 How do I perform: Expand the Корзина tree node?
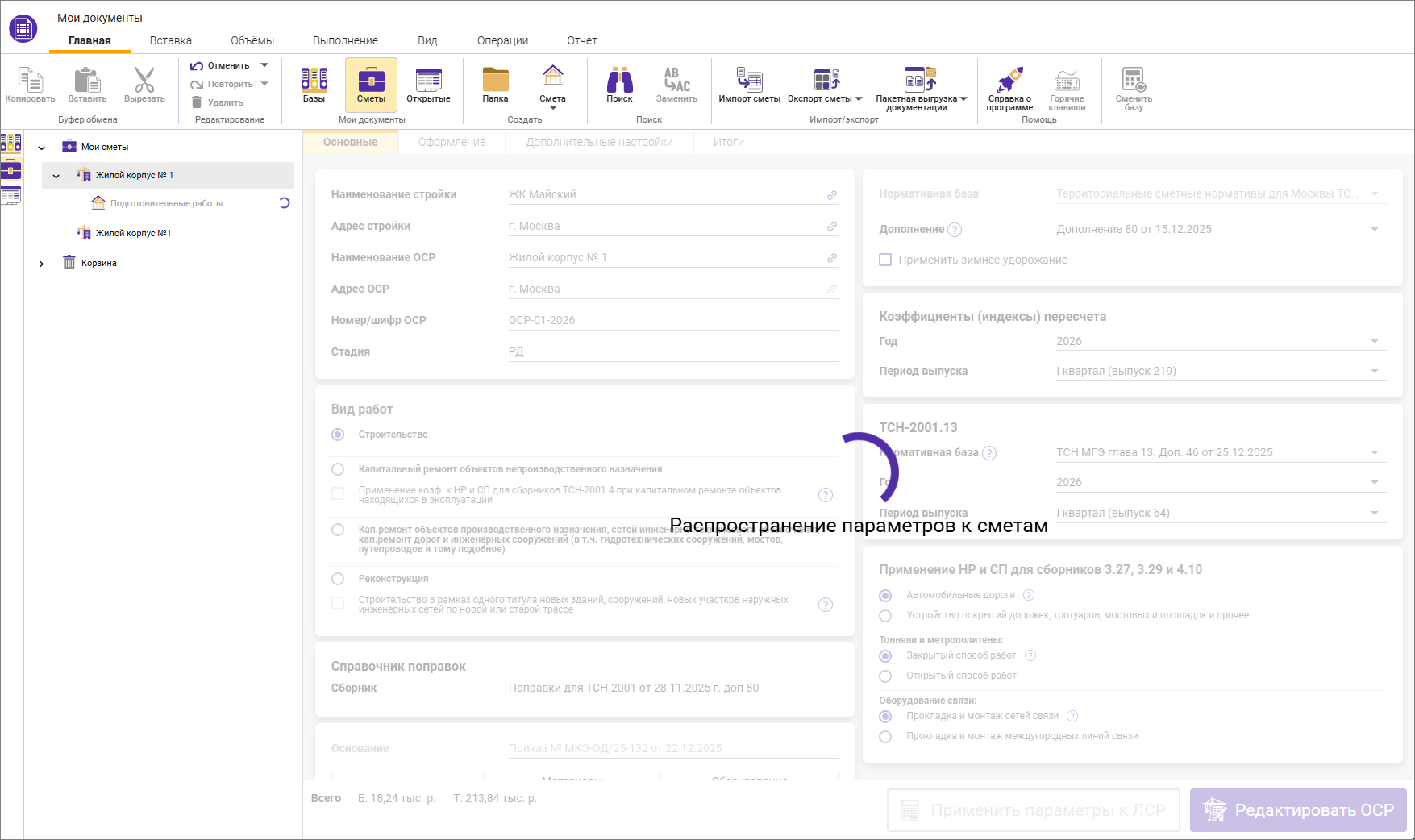42,263
